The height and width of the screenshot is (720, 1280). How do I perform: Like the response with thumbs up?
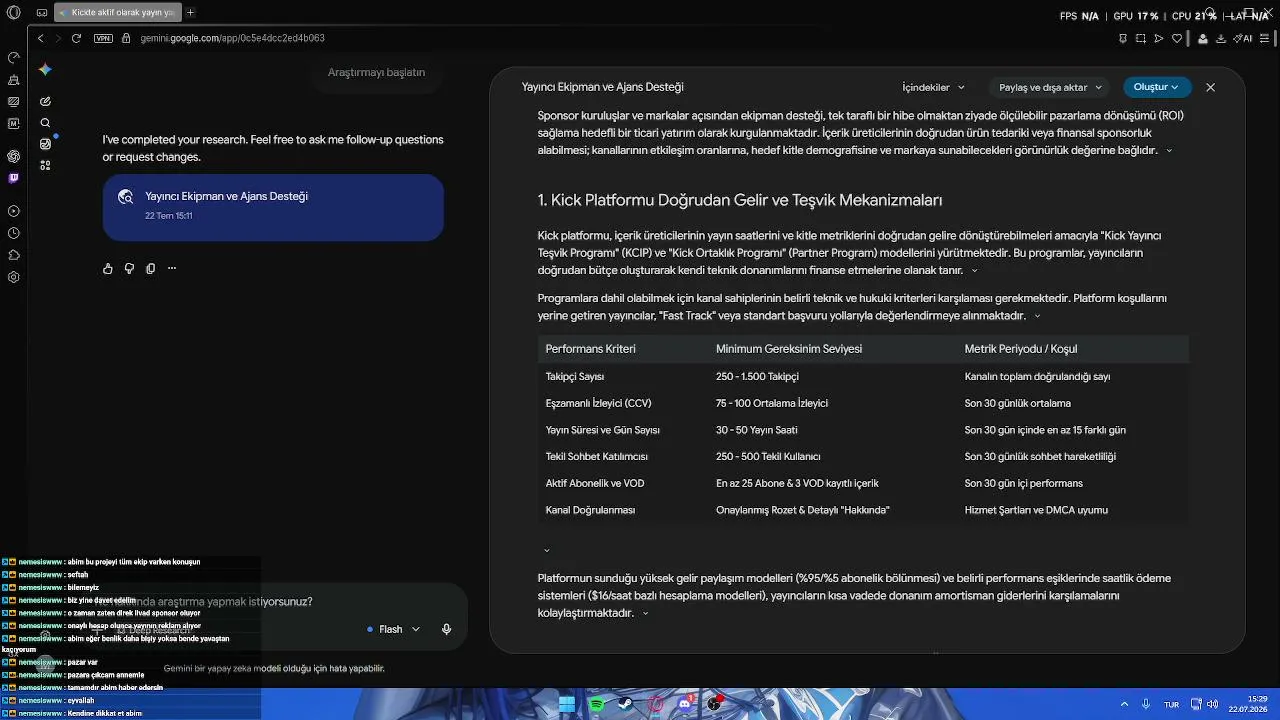(x=108, y=268)
